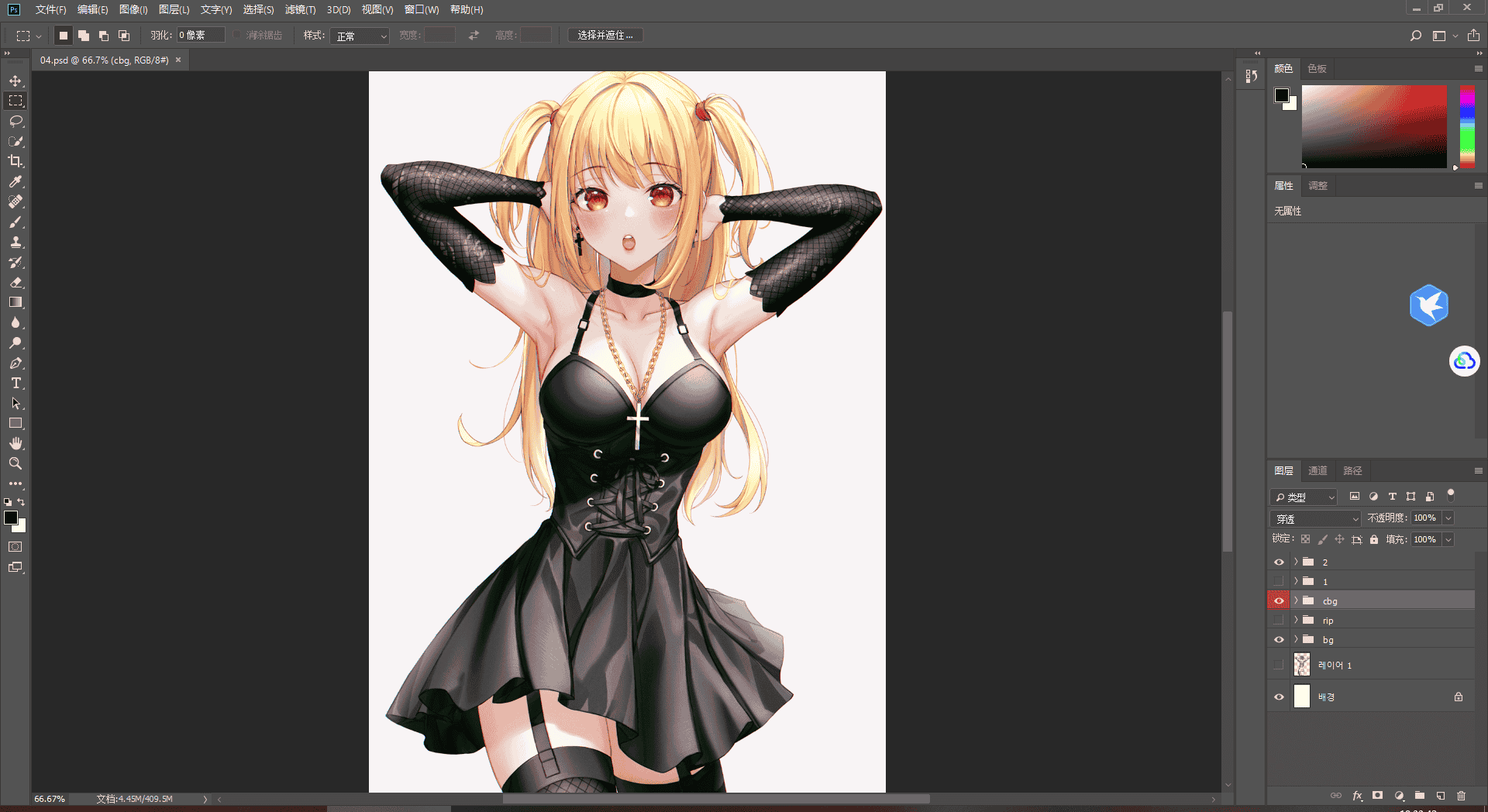
Task: Click the 羽化 feather input field
Action: point(201,35)
